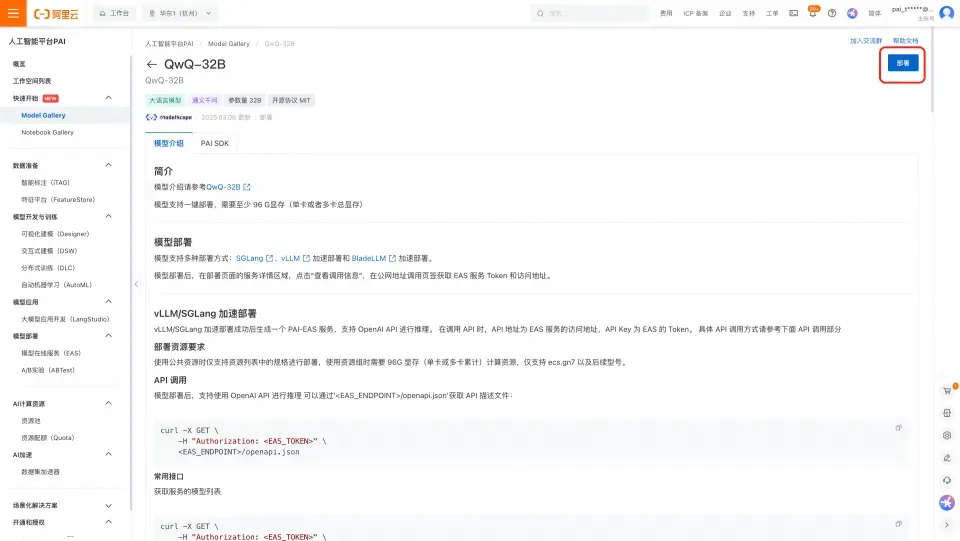960x541 pixels.
Task: Click the floating edit feedback pencil icon
Action: [x=947, y=458]
